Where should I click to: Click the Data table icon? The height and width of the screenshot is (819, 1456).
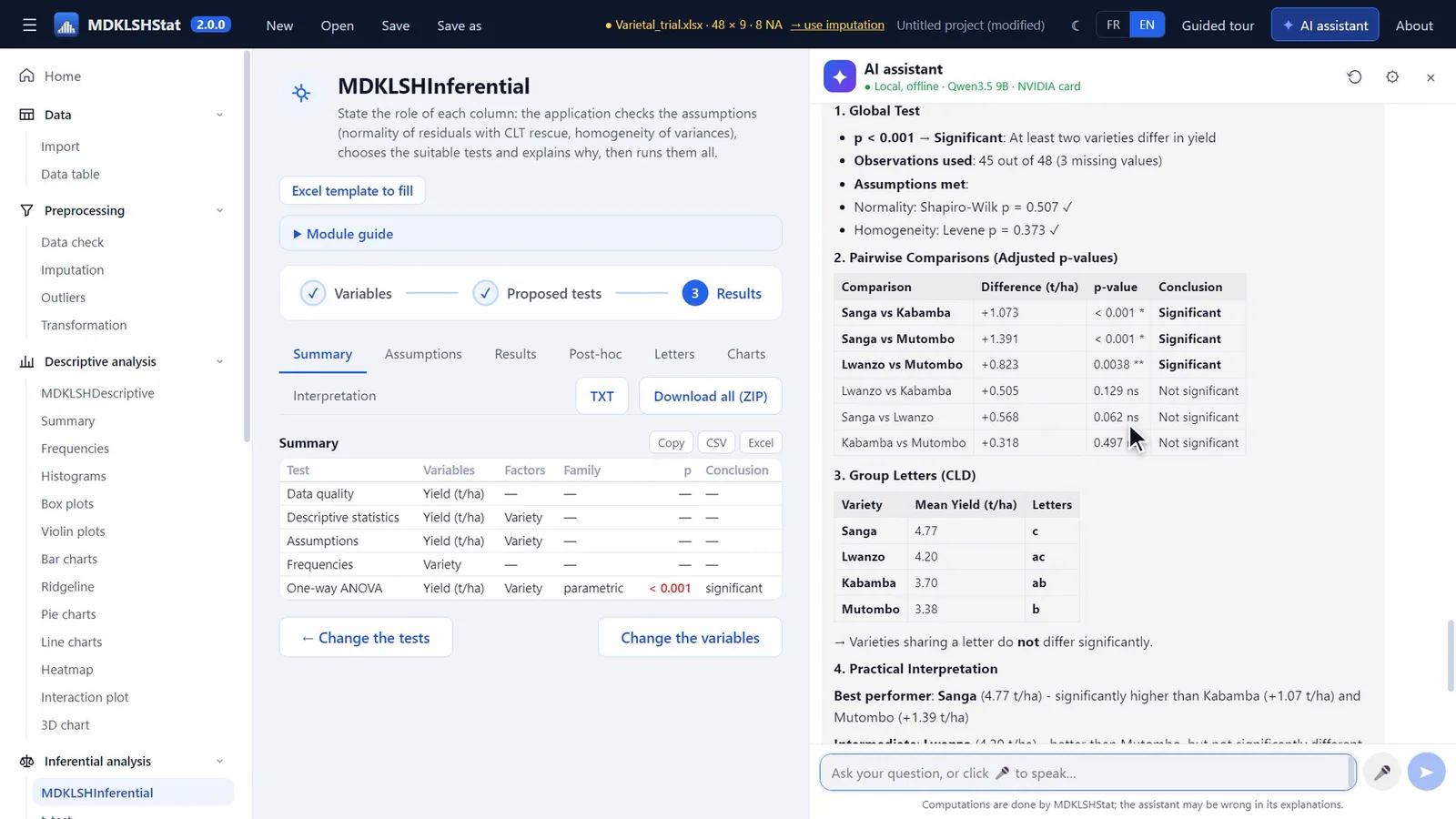pos(27,115)
